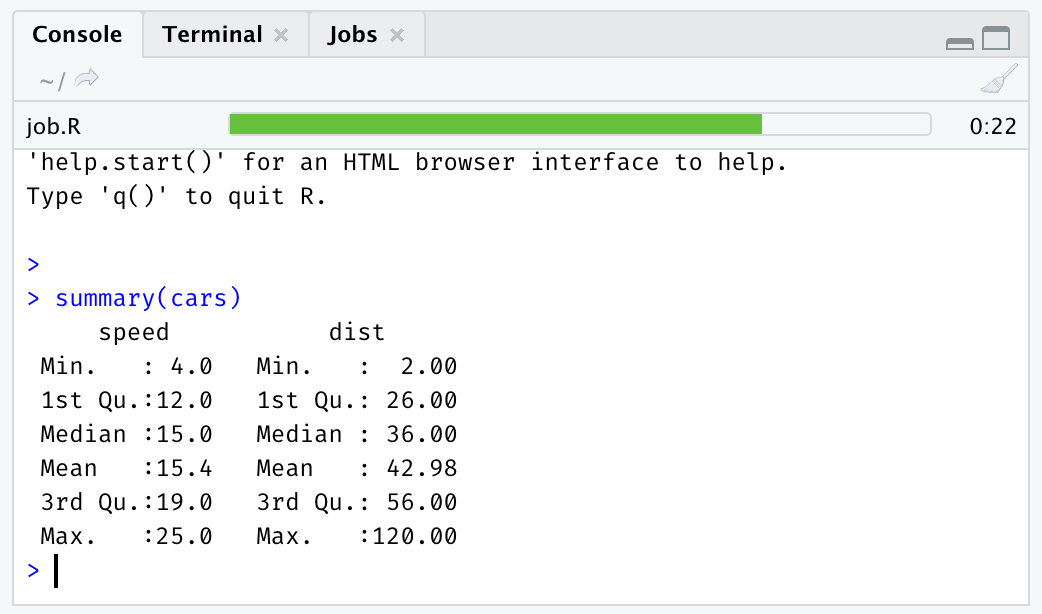This screenshot has height=614, width=1042.
Task: Click the ~/ working directory path
Action: tap(51, 79)
